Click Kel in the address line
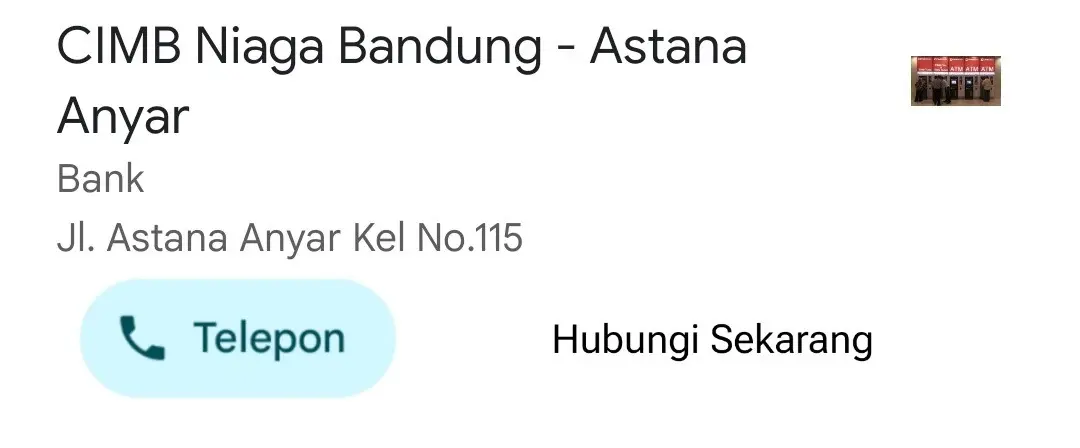The width and height of the screenshot is (1080, 448). point(380,238)
